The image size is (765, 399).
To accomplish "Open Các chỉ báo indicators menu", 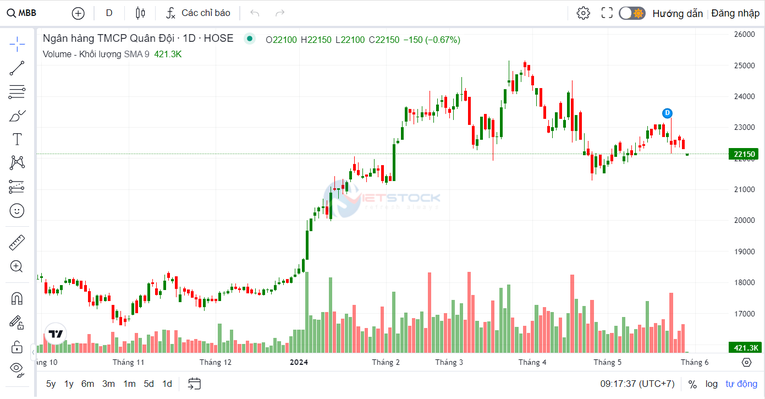I will point(198,13).
